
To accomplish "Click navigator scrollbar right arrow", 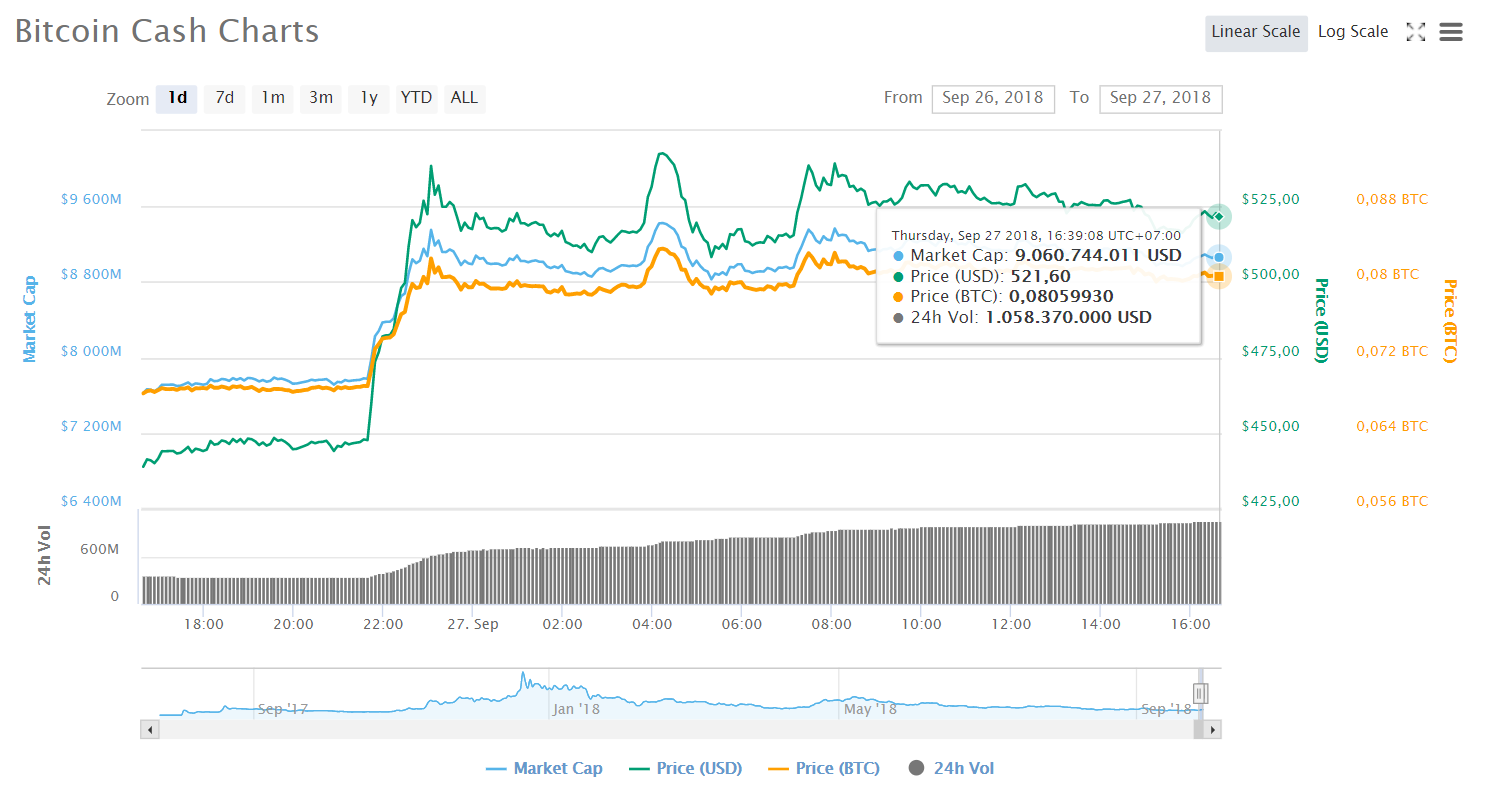I will tap(1213, 731).
